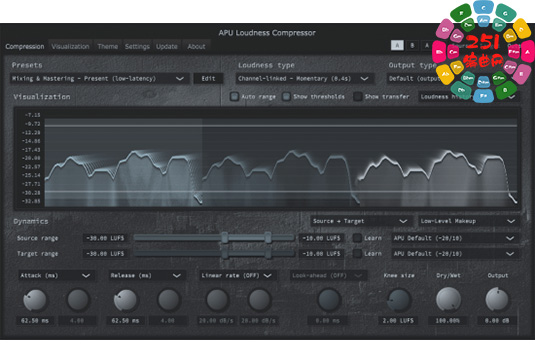Viewport: 535px width, 363px height.
Task: Click the Output 0.00 dB value field
Action: (x=497, y=321)
